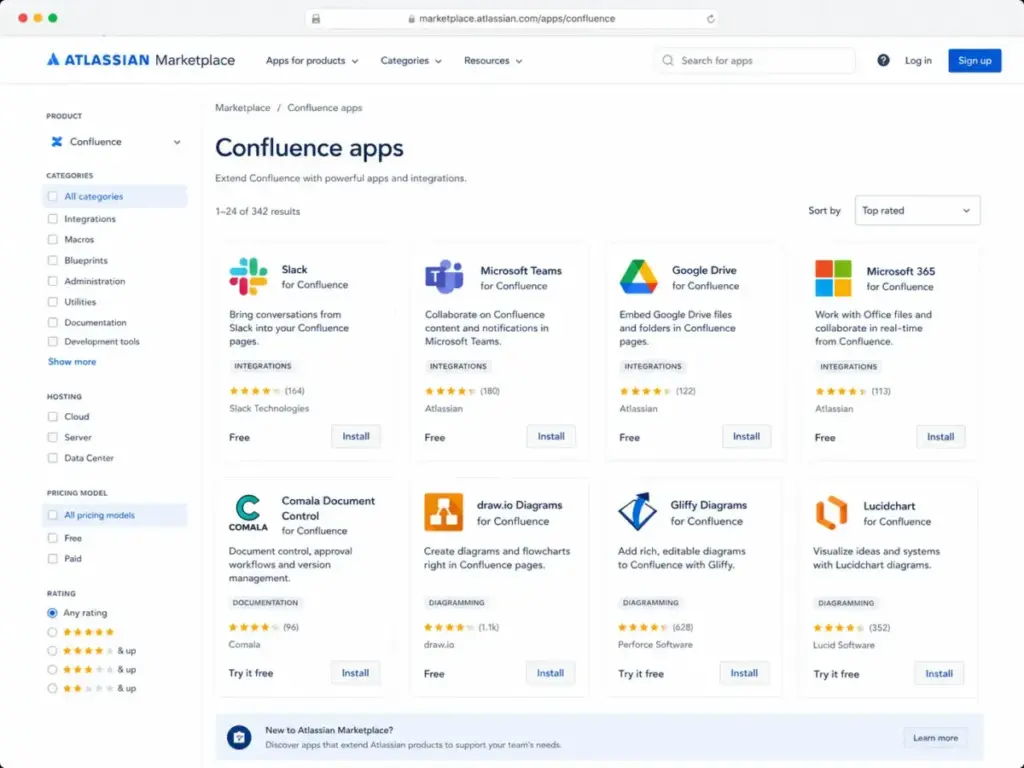Click the search magnifier icon
Screen dimensions: 1024x768
(667, 60)
